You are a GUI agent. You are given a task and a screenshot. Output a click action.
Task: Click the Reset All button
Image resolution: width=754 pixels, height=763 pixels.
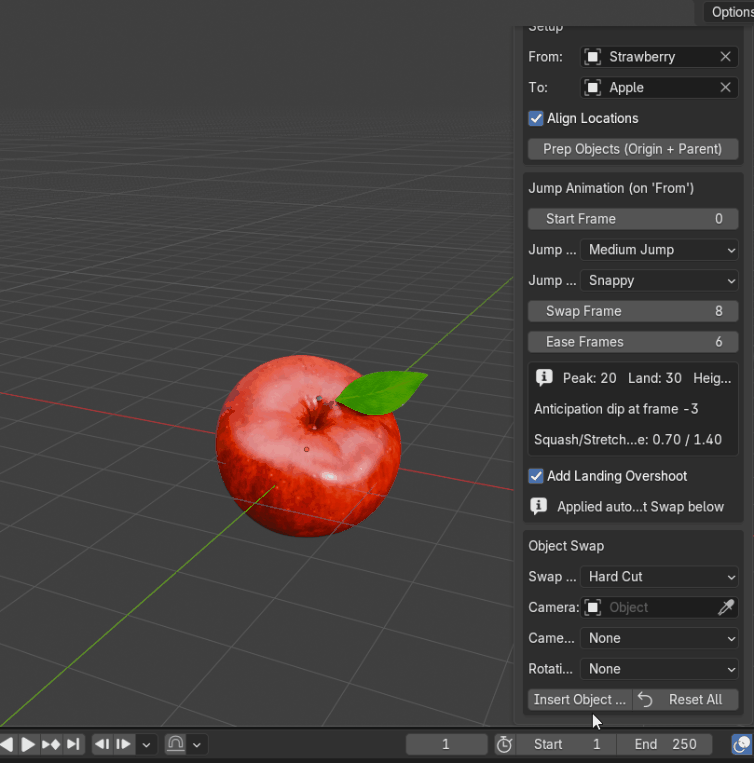pyautogui.click(x=685, y=699)
